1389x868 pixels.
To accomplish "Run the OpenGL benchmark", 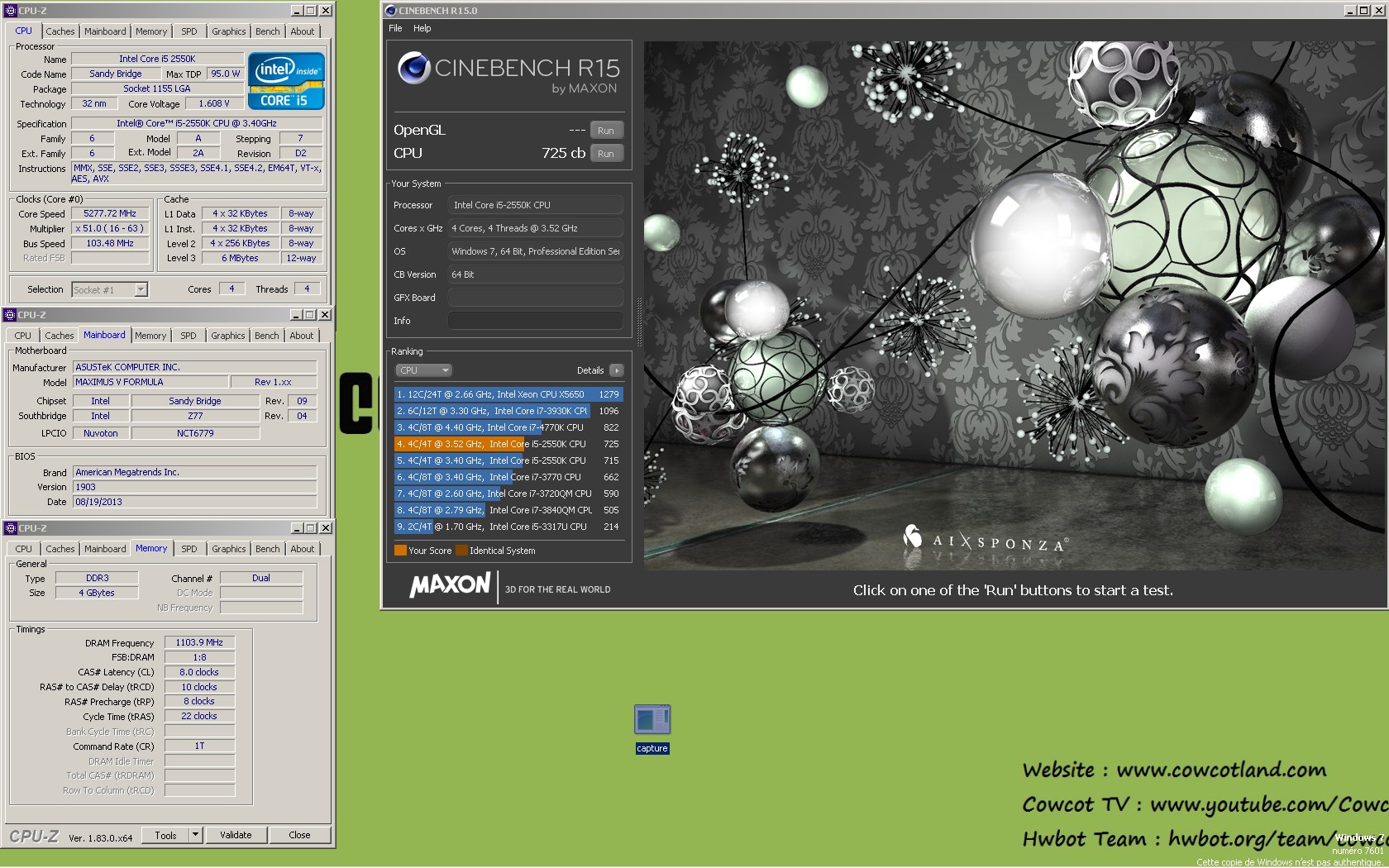I will pyautogui.click(x=606, y=131).
